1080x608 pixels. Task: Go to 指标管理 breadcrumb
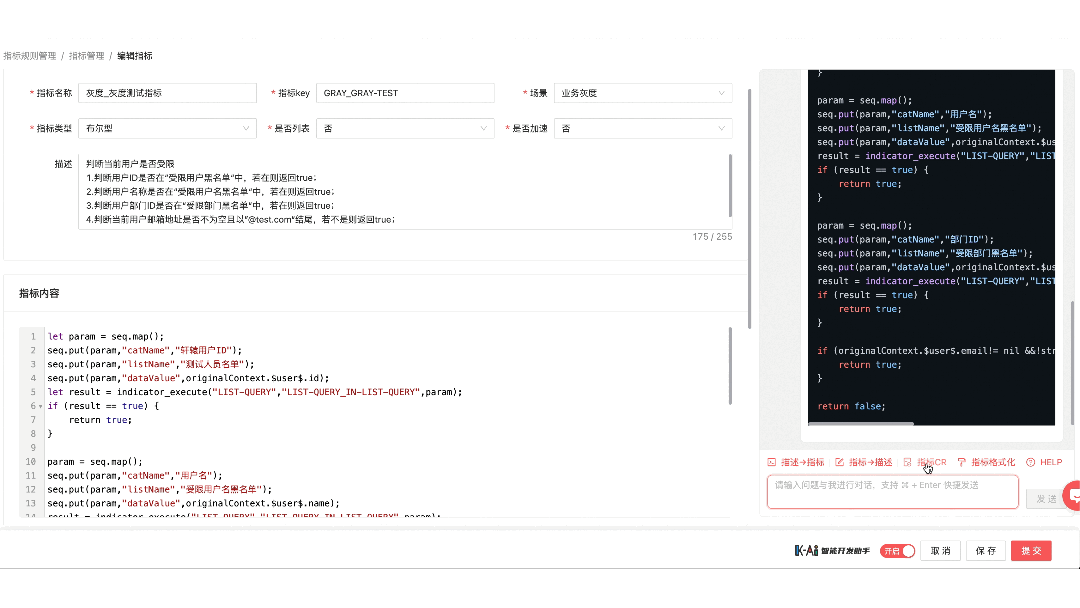(x=87, y=56)
